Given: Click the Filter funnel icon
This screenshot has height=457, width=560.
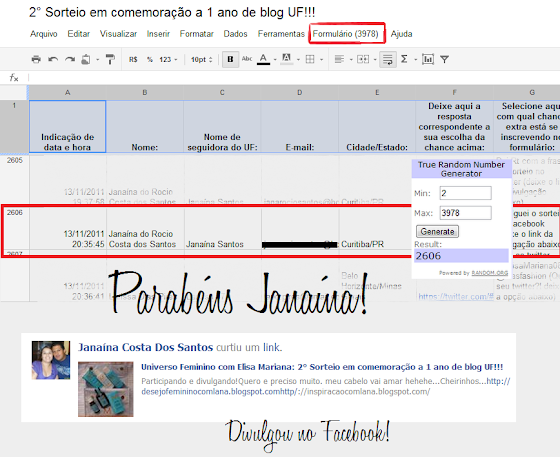Looking at the screenshot, I should point(444,59).
